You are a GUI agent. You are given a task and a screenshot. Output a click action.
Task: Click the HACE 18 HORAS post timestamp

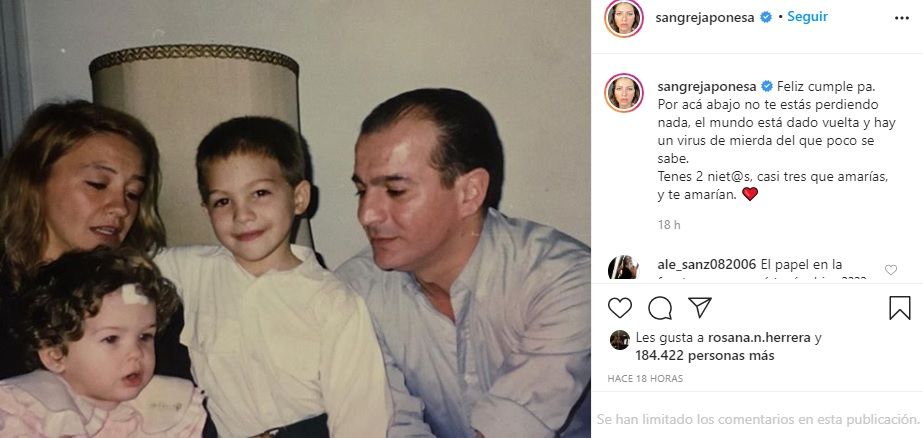(x=645, y=379)
